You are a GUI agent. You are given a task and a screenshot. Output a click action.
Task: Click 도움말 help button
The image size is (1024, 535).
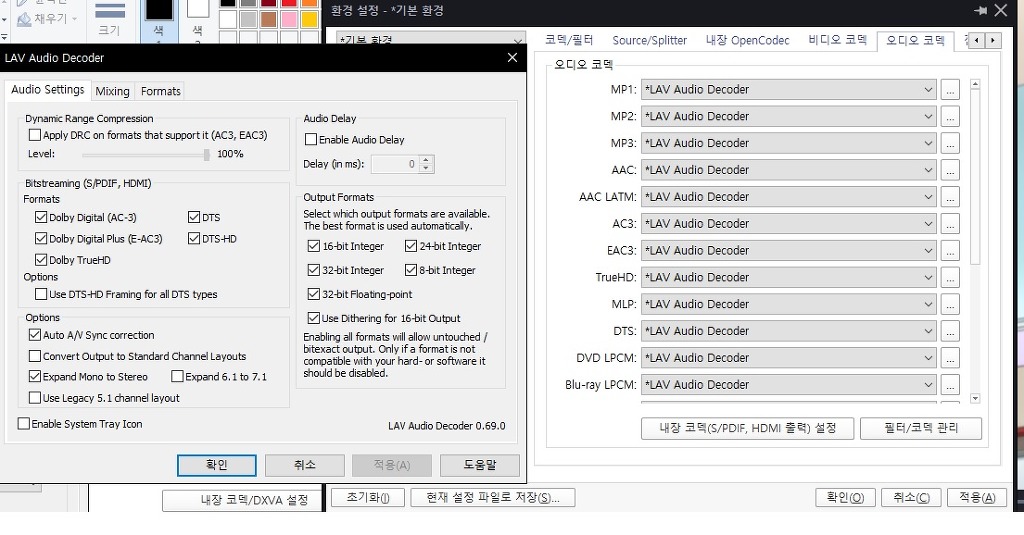tap(480, 465)
